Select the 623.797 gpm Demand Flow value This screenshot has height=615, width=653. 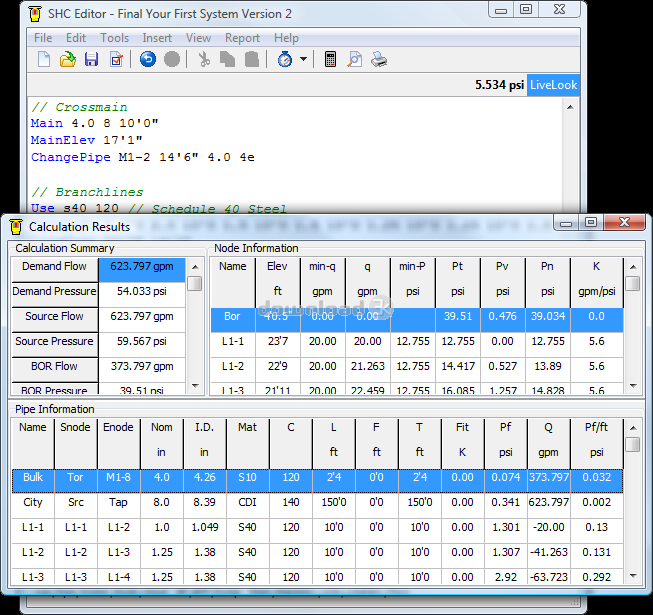(x=142, y=270)
